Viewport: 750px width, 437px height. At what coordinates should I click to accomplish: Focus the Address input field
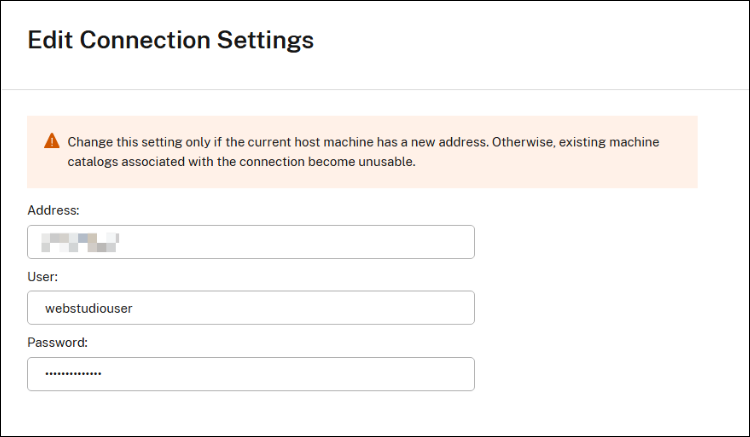pos(250,242)
